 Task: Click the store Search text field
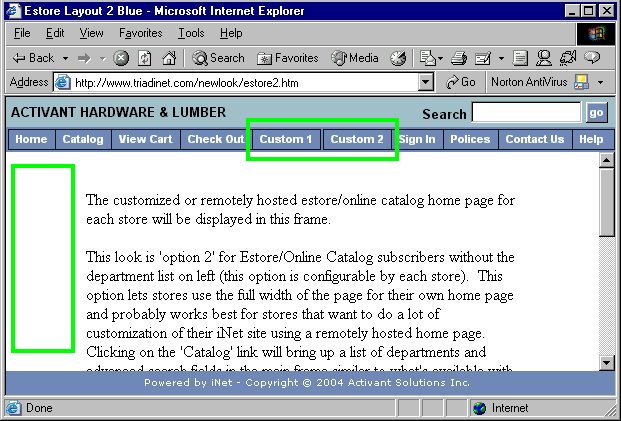[x=526, y=113]
